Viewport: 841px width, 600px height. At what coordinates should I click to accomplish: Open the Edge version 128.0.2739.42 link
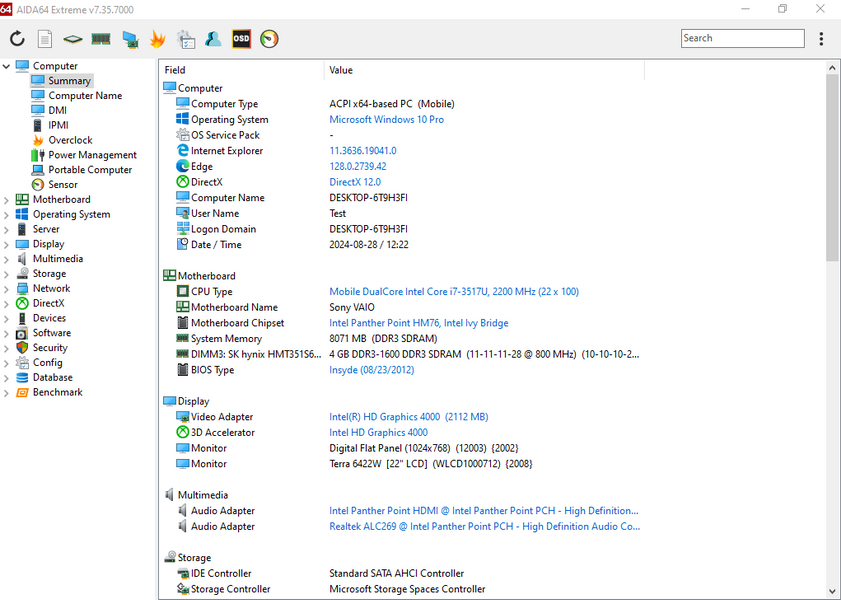click(358, 166)
